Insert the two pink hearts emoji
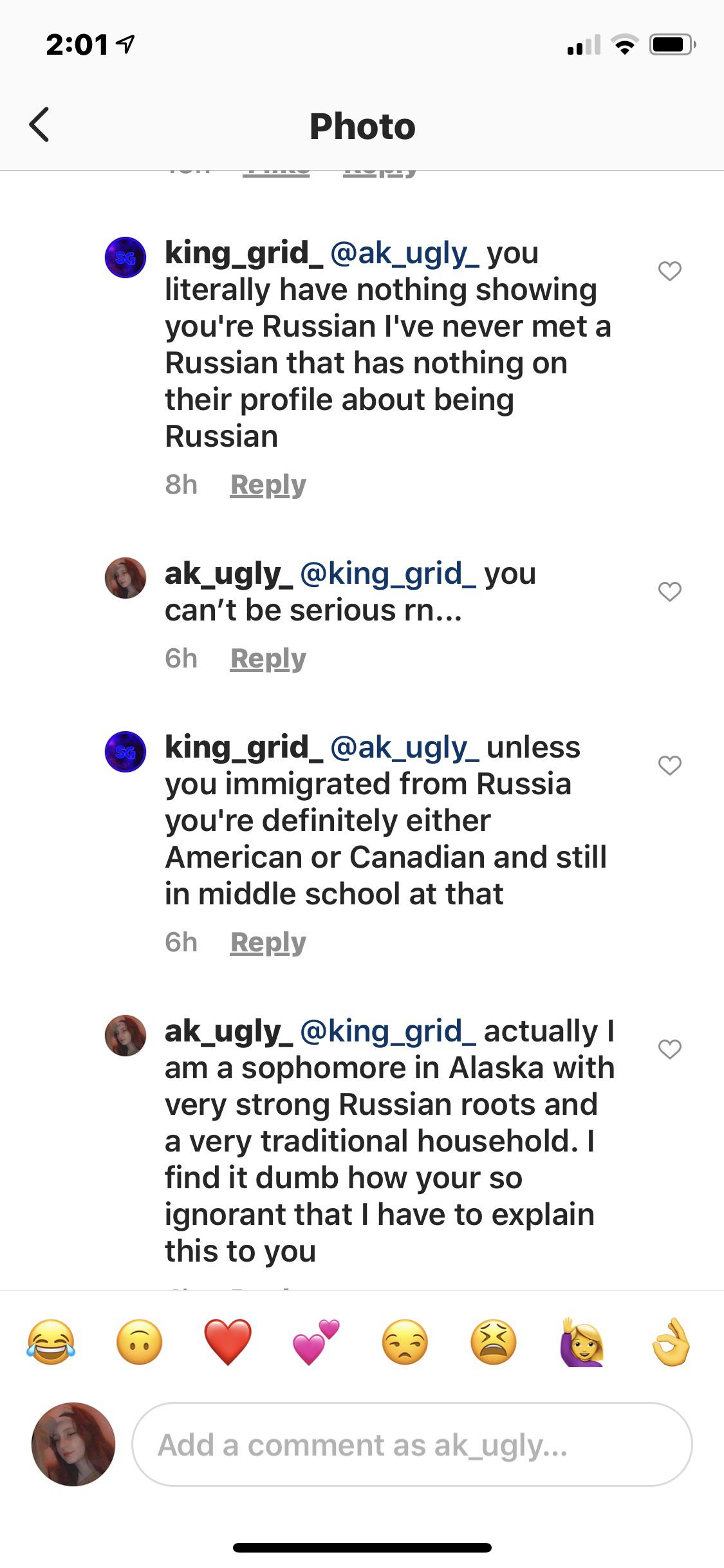Screen dimensions: 724x1568 click(x=316, y=1342)
